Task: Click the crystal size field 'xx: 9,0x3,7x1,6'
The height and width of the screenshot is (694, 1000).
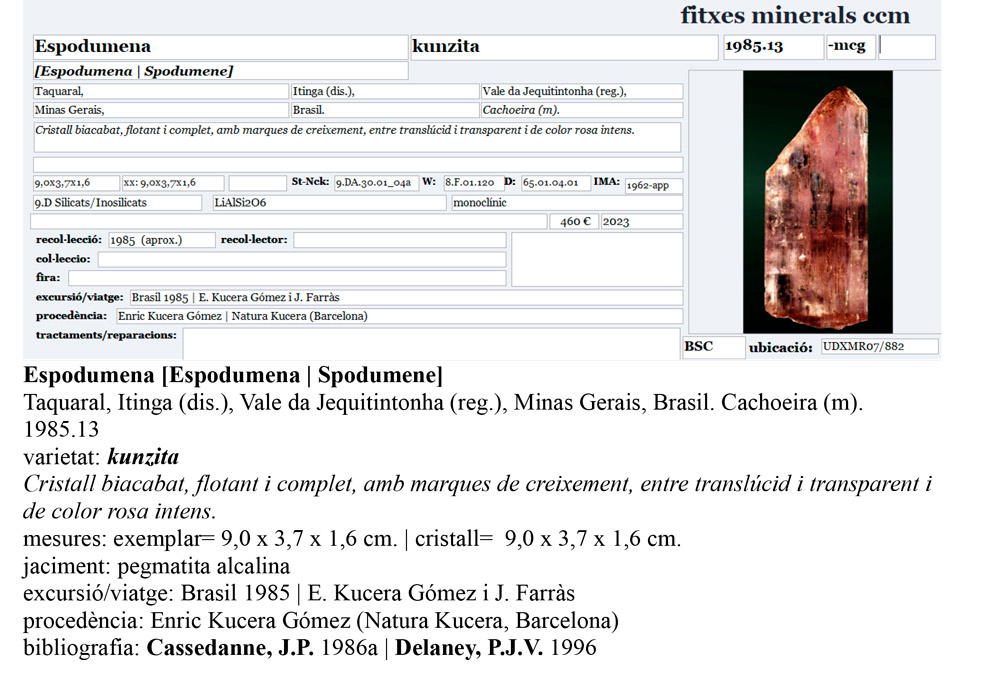Action: click(173, 183)
